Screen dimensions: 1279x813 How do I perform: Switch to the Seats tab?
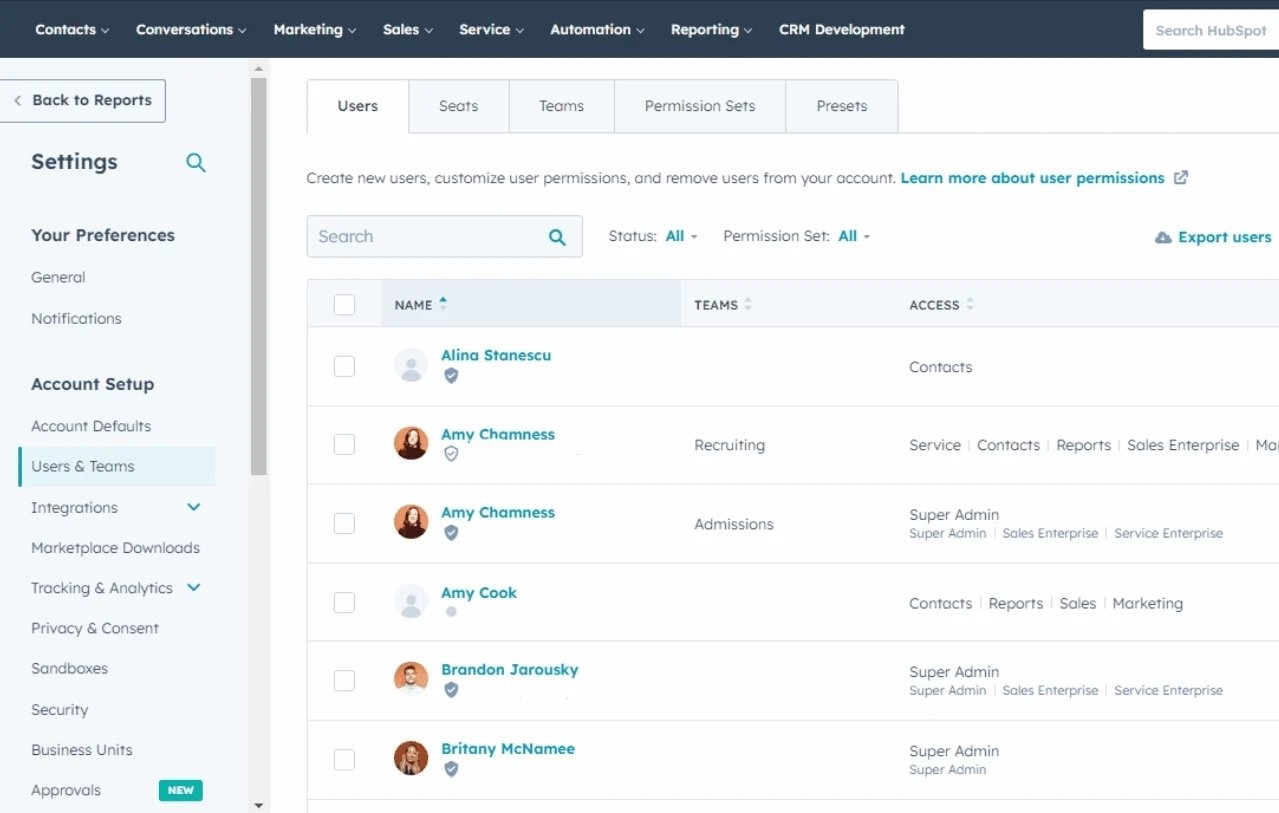458,105
